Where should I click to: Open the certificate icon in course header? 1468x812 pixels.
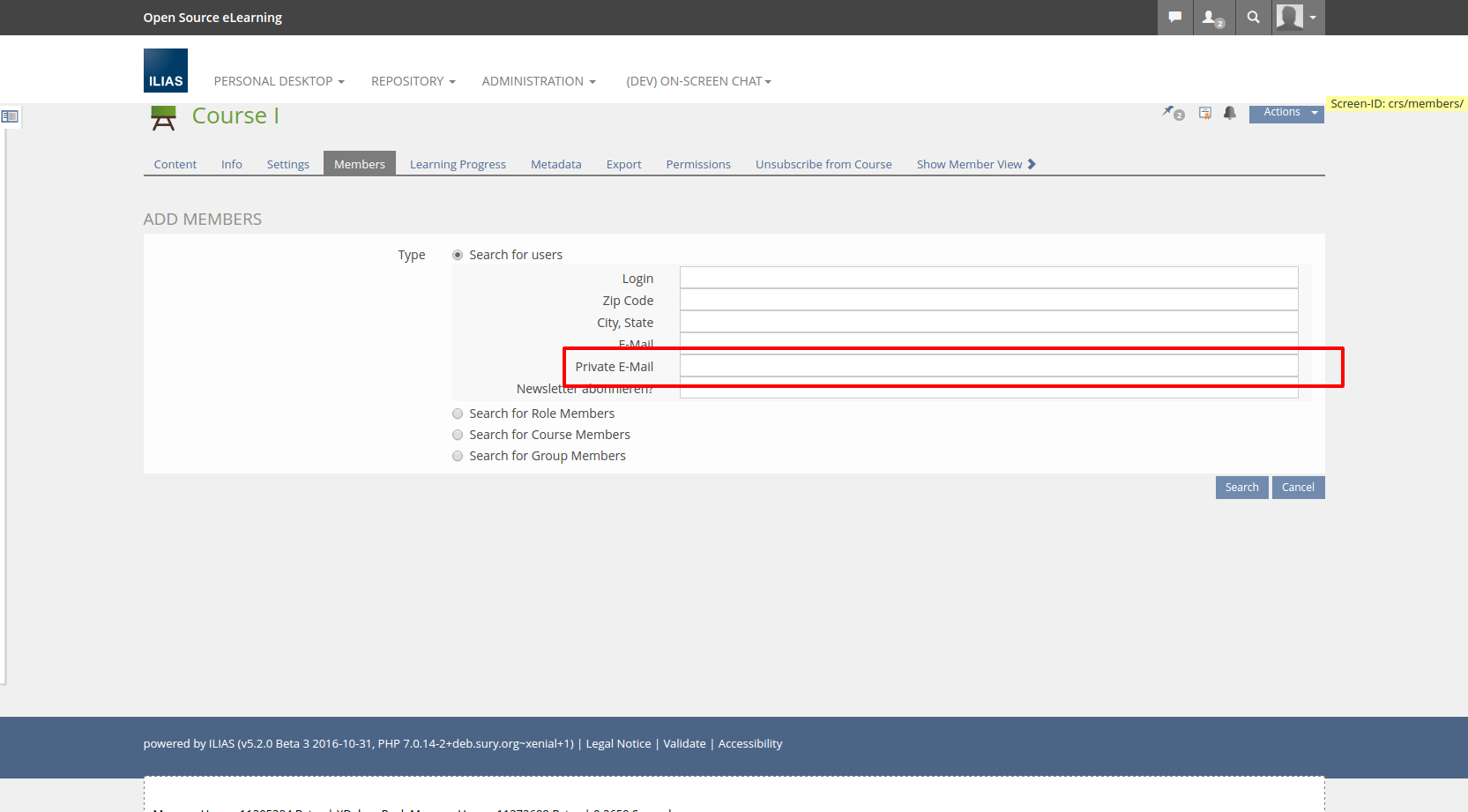pos(1204,113)
